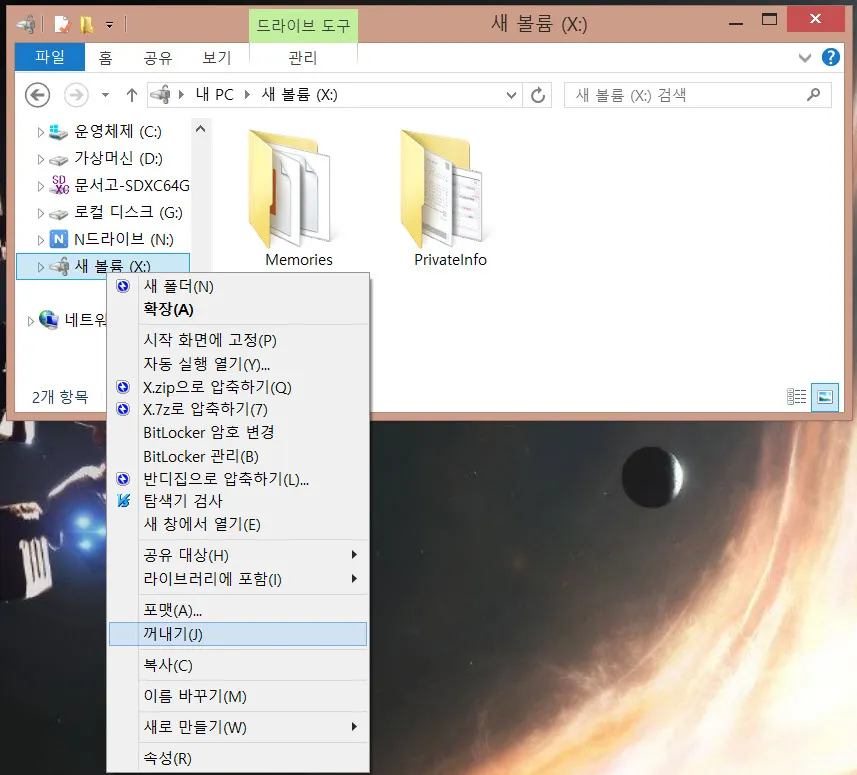The image size is (857, 775).
Task: Switch to the 보기 ribbon tab
Action: click(x=215, y=57)
